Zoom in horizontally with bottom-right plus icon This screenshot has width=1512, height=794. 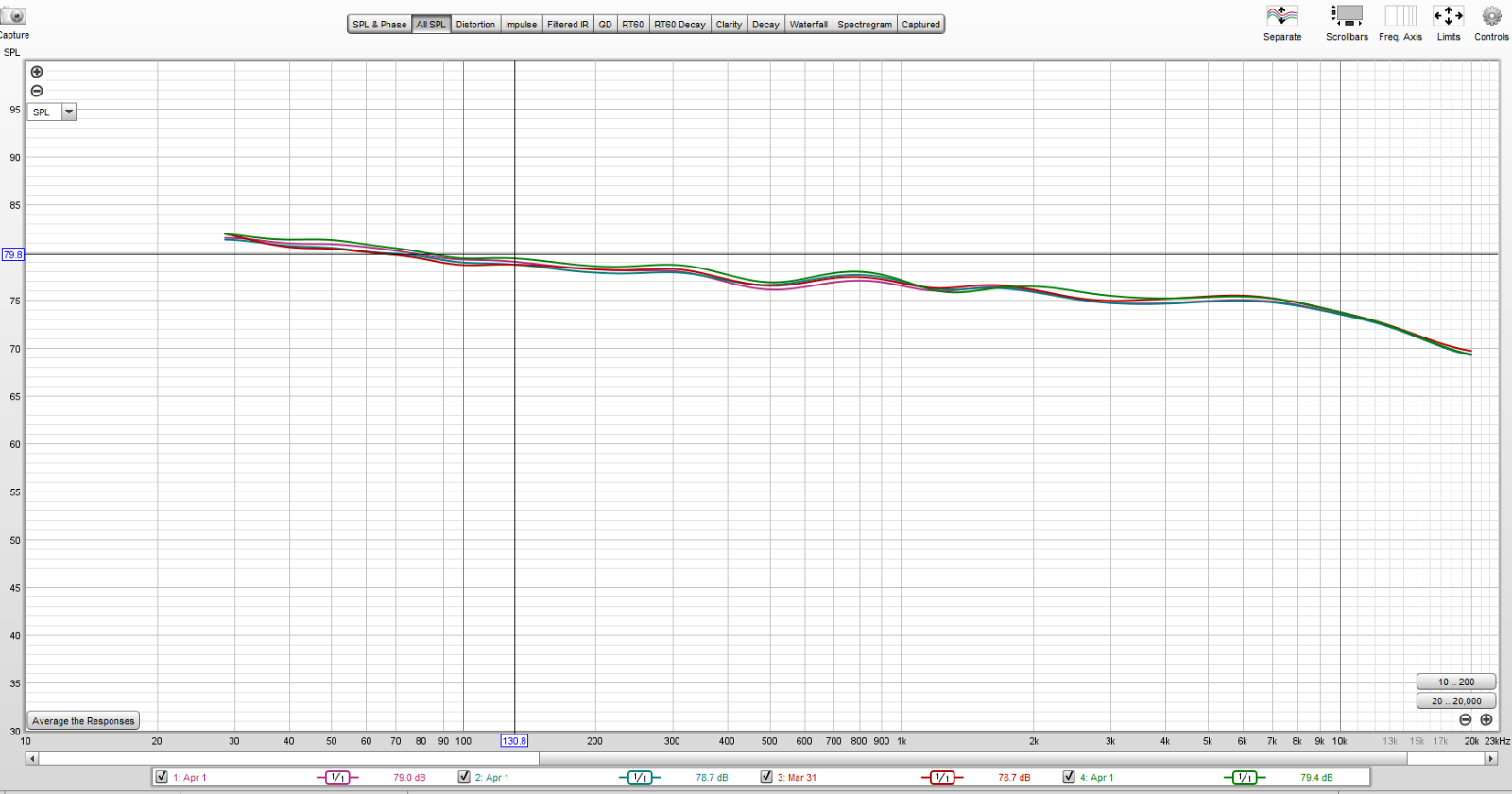pyautogui.click(x=1486, y=719)
